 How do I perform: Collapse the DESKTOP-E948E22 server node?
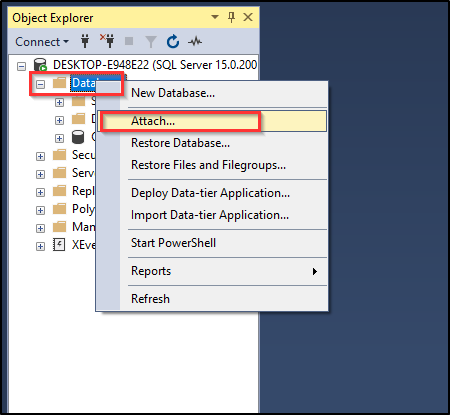point(21,66)
